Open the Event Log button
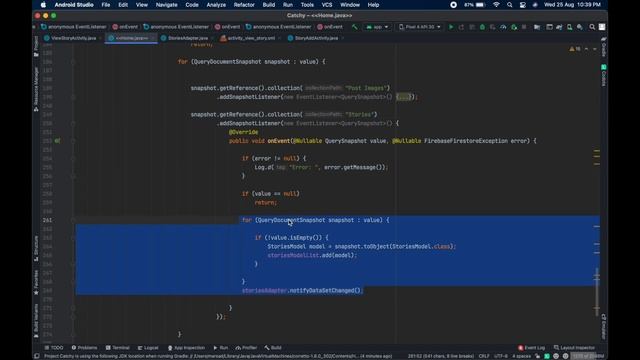Screen dimensions: 640x360 click(x=531, y=348)
